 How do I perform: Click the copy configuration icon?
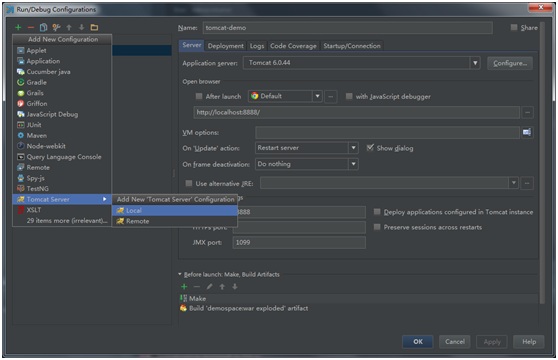pos(43,27)
